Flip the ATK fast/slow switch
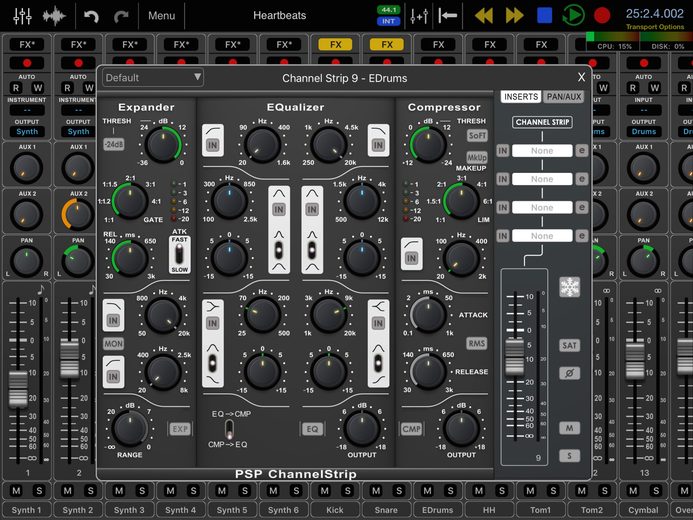The width and height of the screenshot is (693, 520). coord(179,255)
